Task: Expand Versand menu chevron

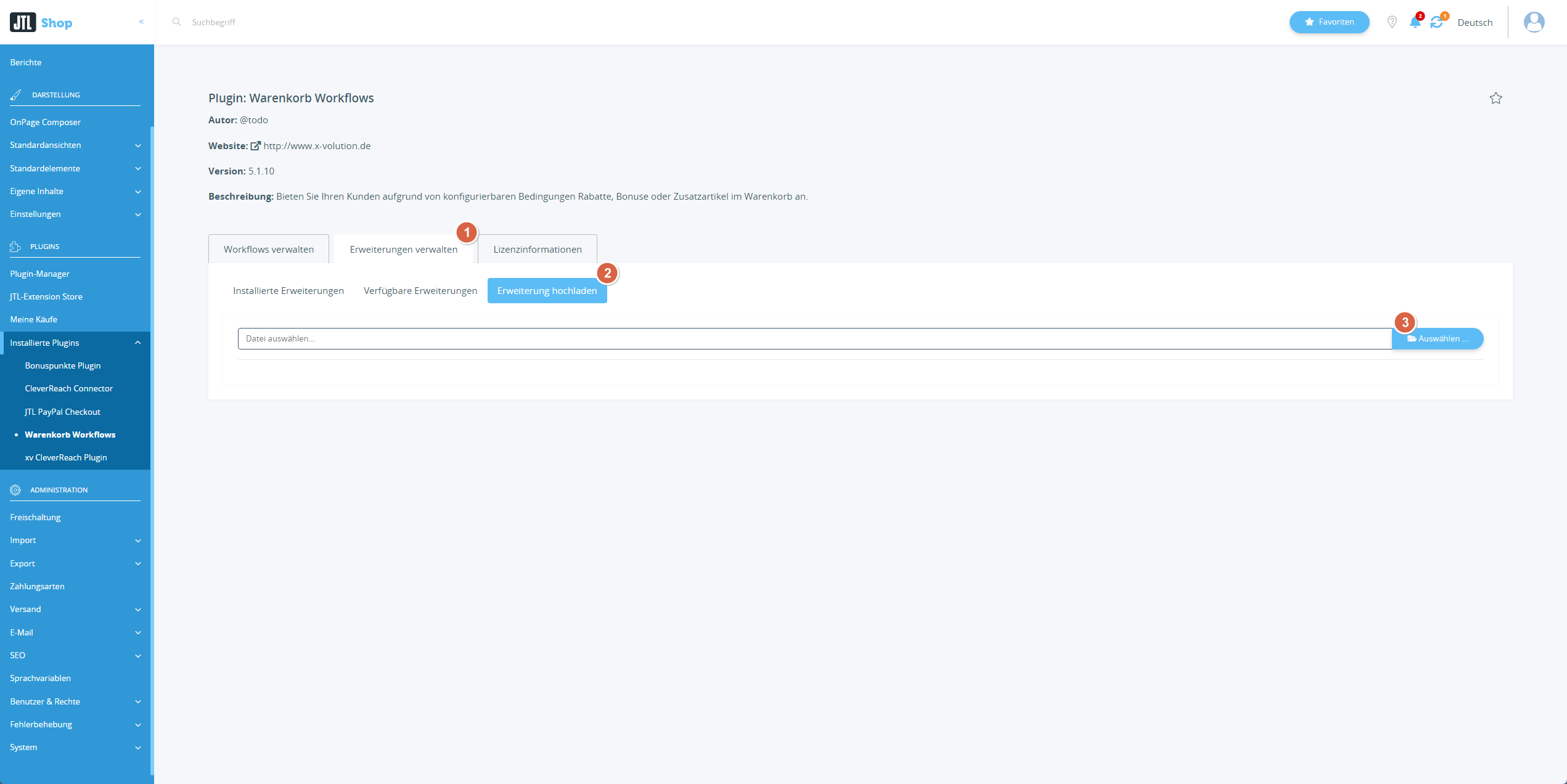Action: tap(138, 610)
